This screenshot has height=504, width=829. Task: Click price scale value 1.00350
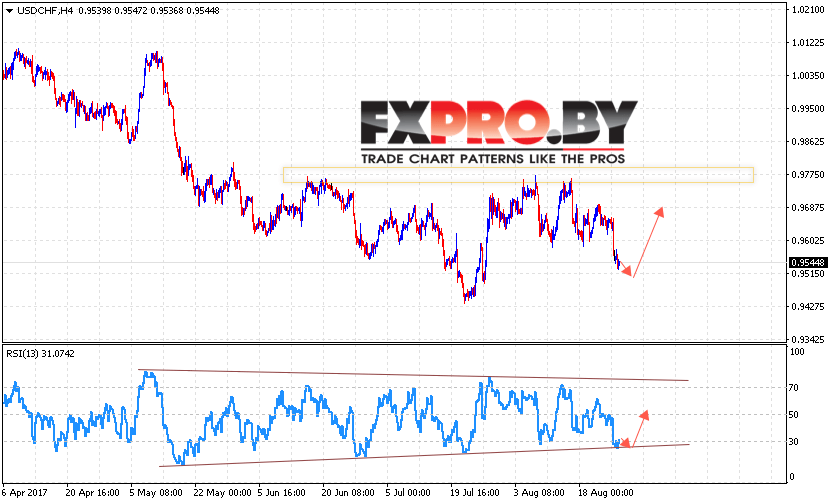click(x=808, y=76)
